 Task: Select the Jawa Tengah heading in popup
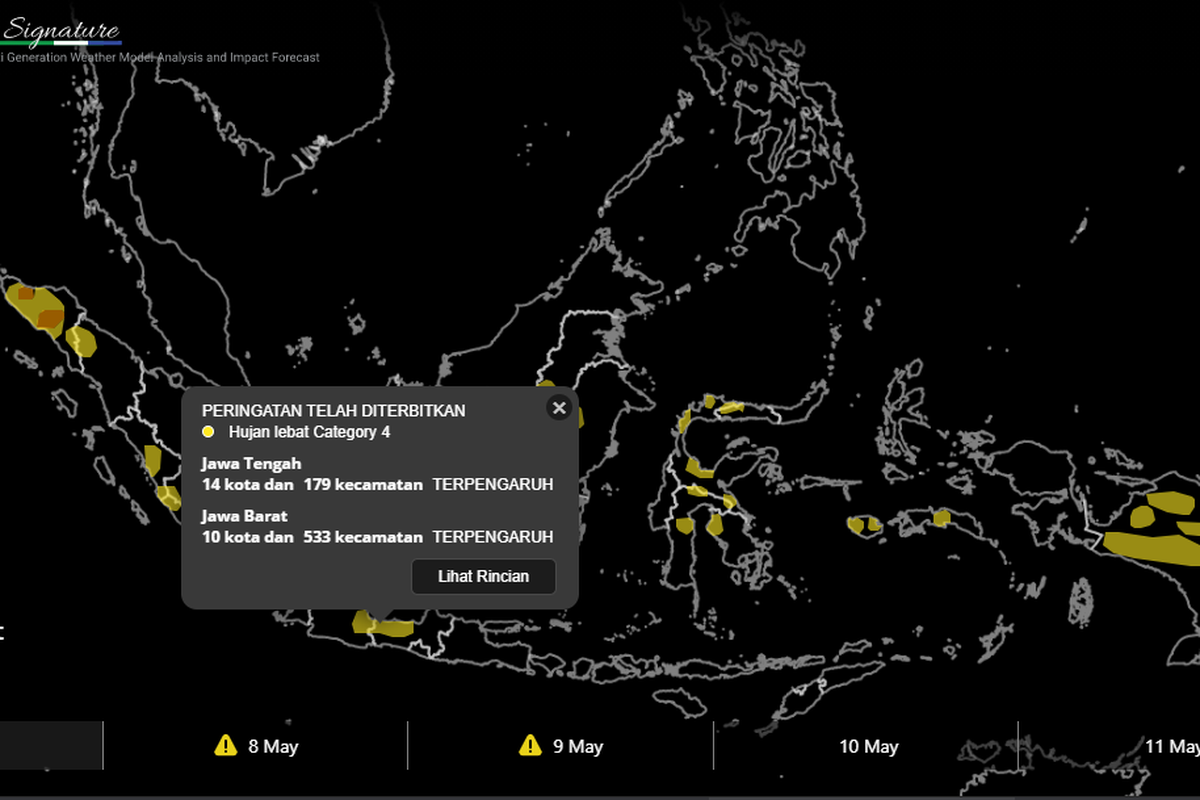[251, 463]
